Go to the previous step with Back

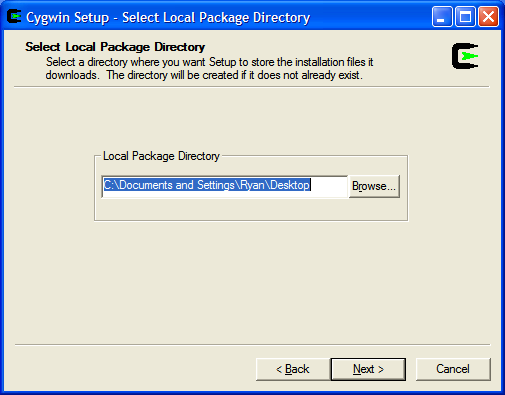tap(293, 369)
